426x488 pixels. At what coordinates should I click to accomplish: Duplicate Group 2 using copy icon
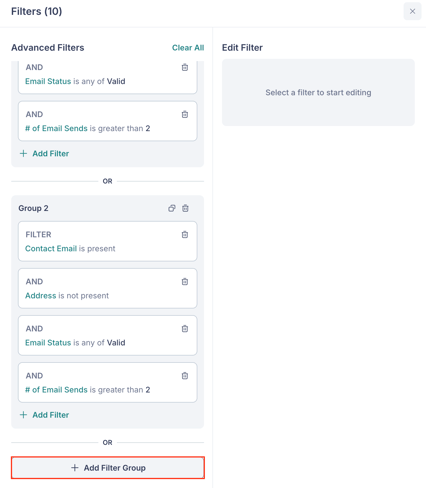point(172,208)
